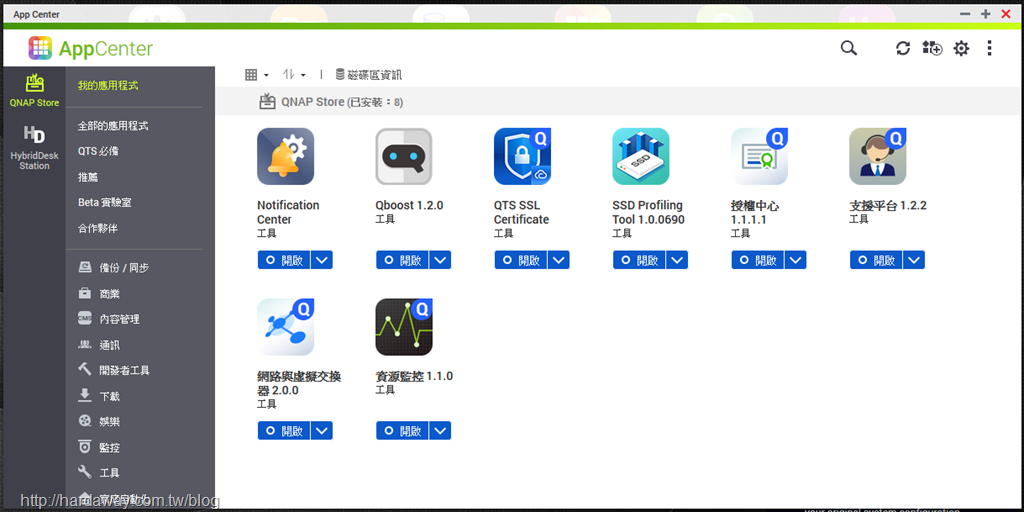Open 授權中心 with 開啟 button
Viewport: 1024px width, 512px height.
click(x=758, y=260)
